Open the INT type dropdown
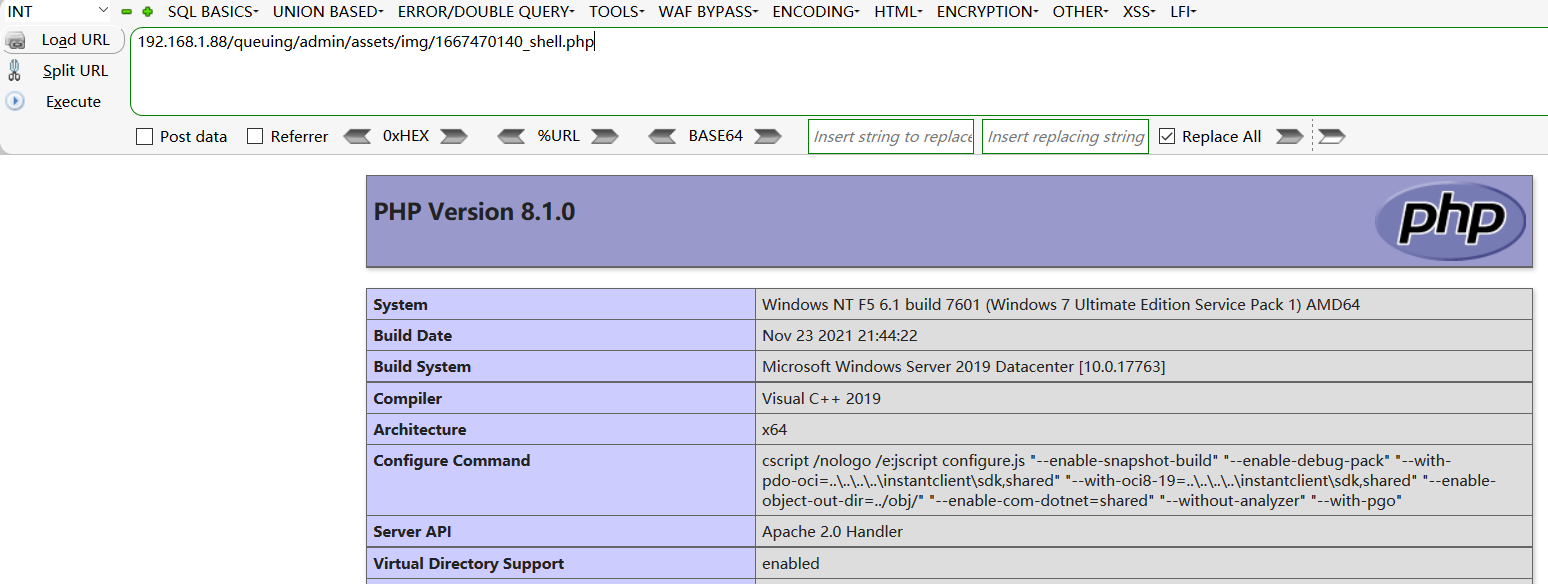Image resolution: width=1548 pixels, height=584 pixels. pyautogui.click(x=57, y=11)
